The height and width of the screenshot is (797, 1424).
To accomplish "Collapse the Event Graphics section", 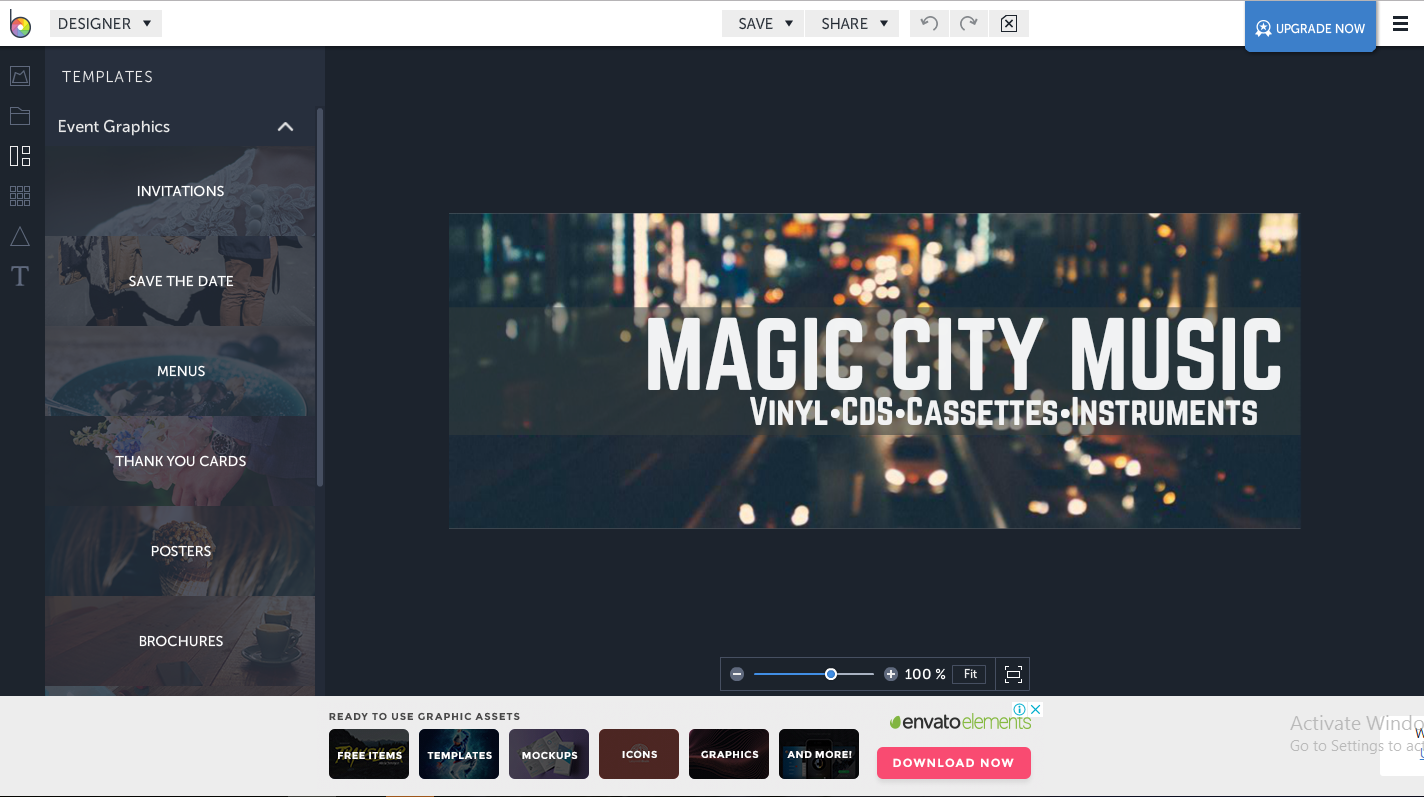I will coord(285,126).
